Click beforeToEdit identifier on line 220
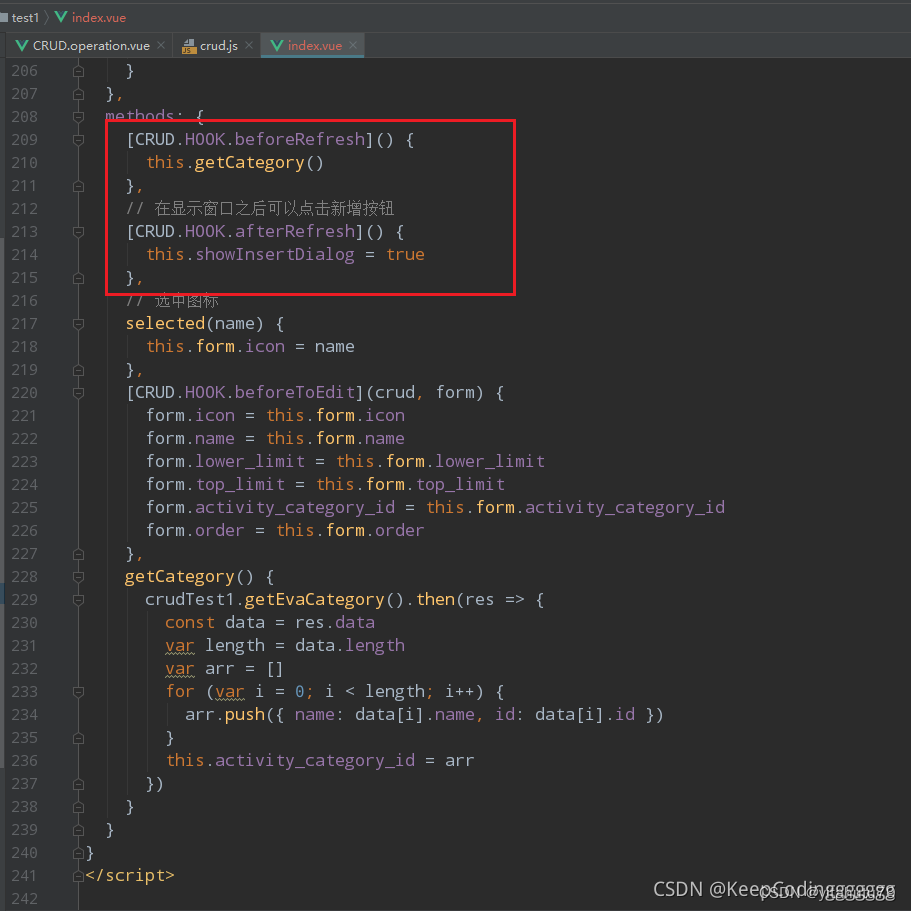911x911 pixels. pyautogui.click(x=295, y=392)
